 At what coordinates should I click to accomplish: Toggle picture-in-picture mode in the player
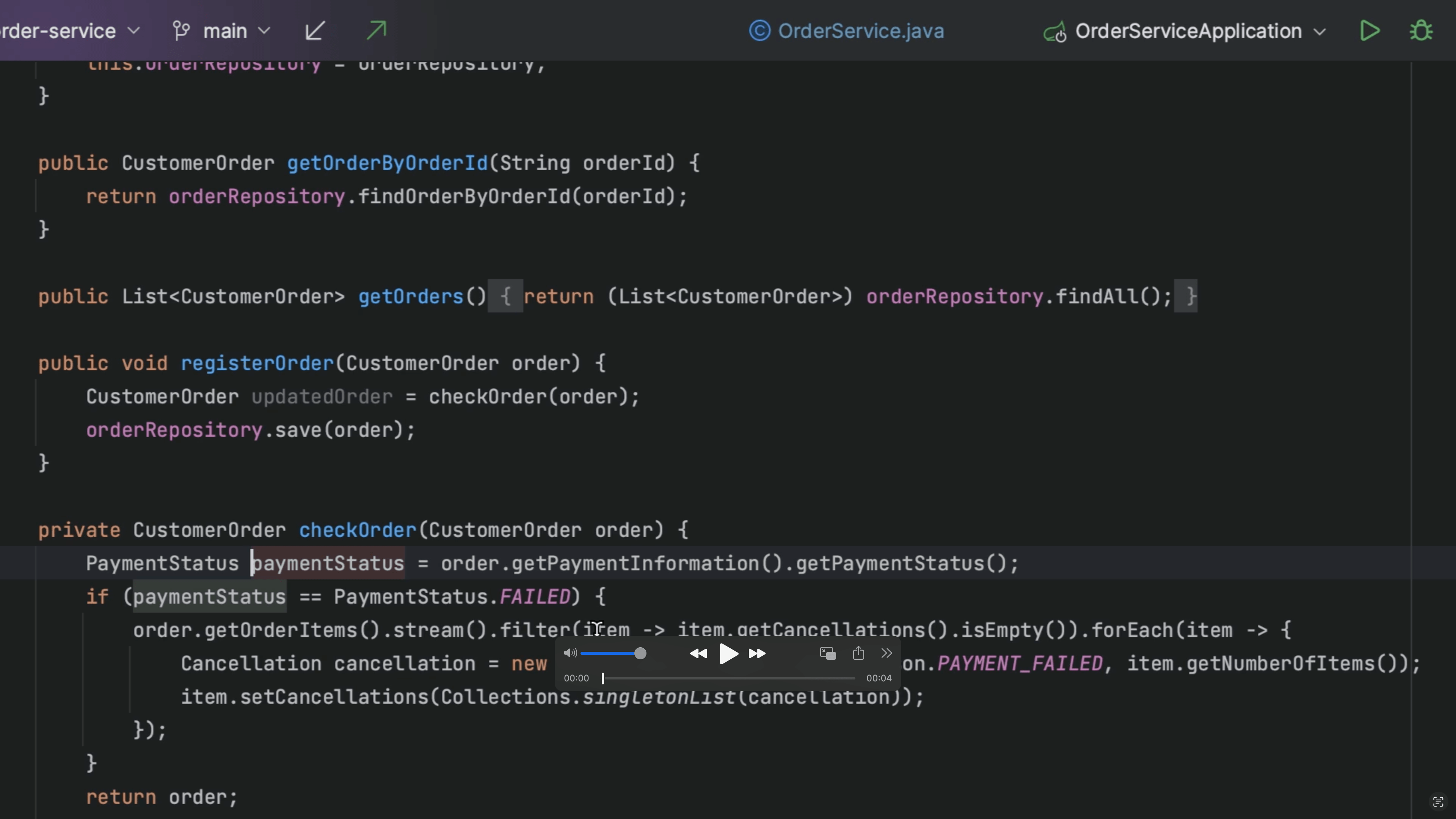pos(827,654)
